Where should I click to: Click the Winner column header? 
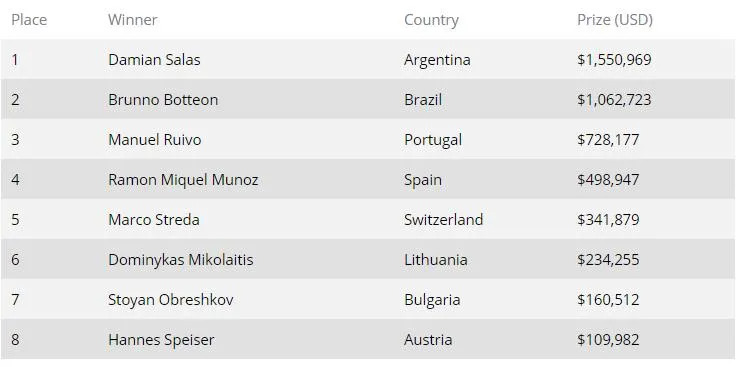132,20
